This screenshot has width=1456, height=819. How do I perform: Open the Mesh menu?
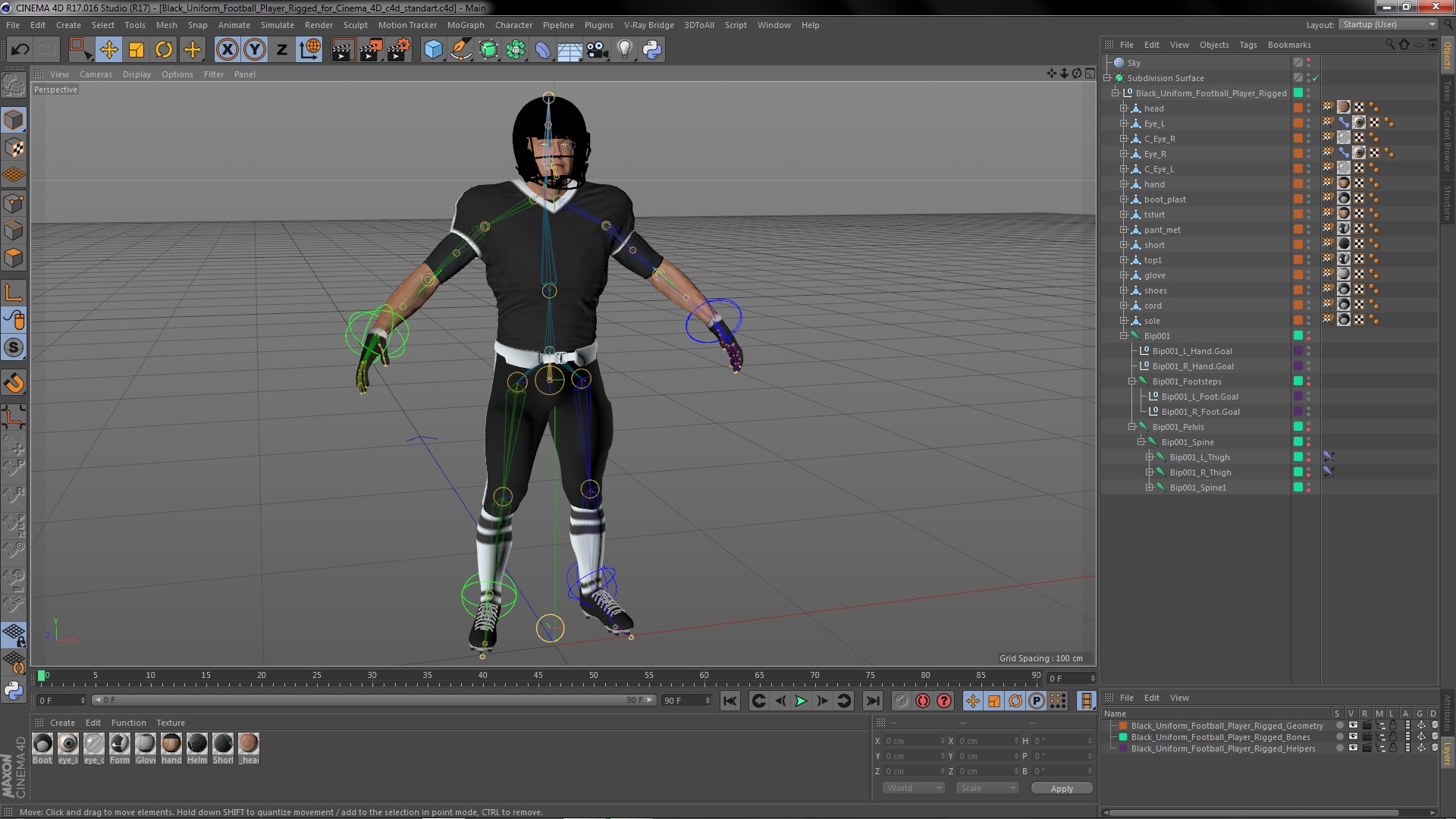166,25
